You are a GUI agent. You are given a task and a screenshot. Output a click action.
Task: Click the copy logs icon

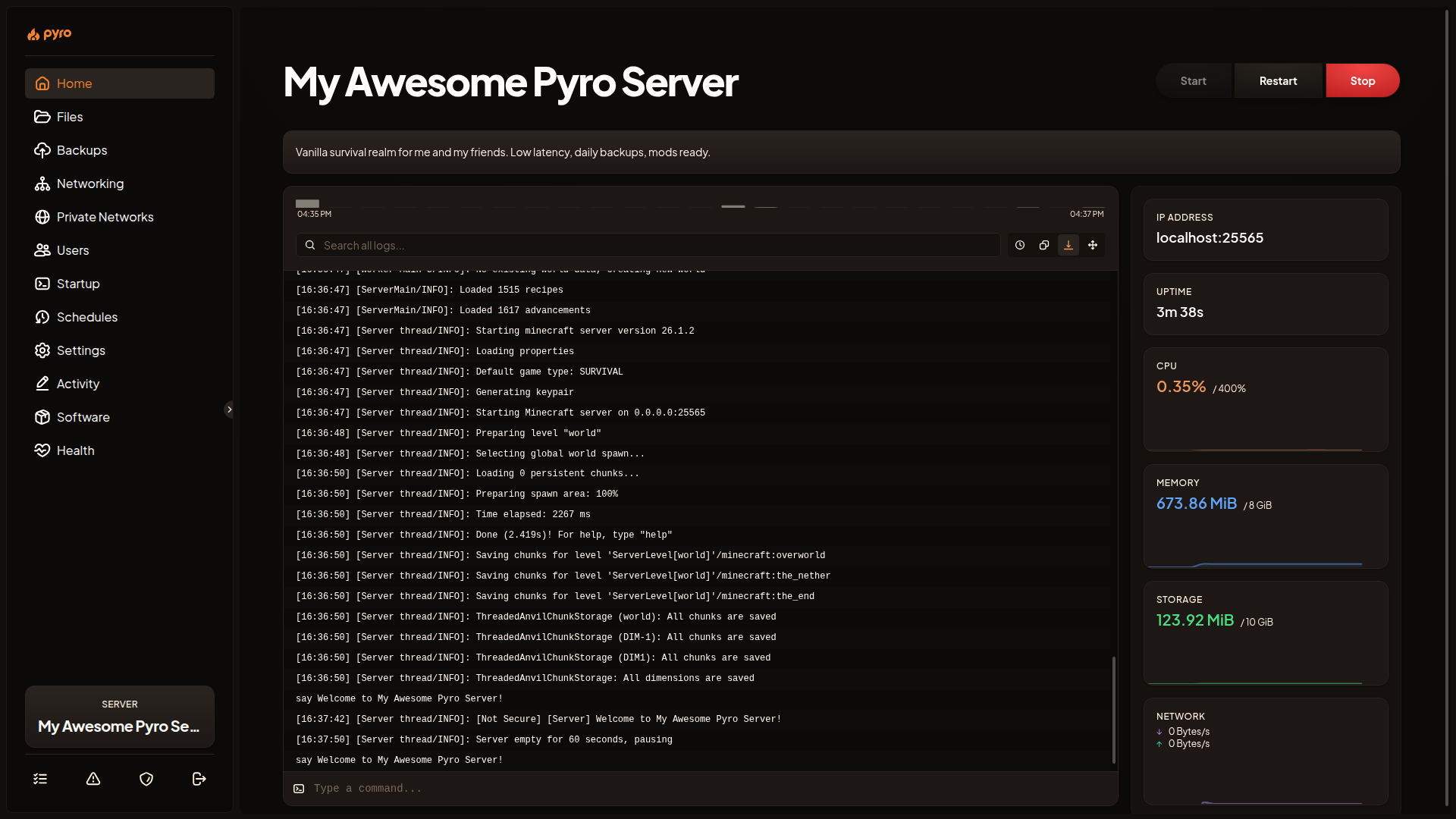(1044, 245)
